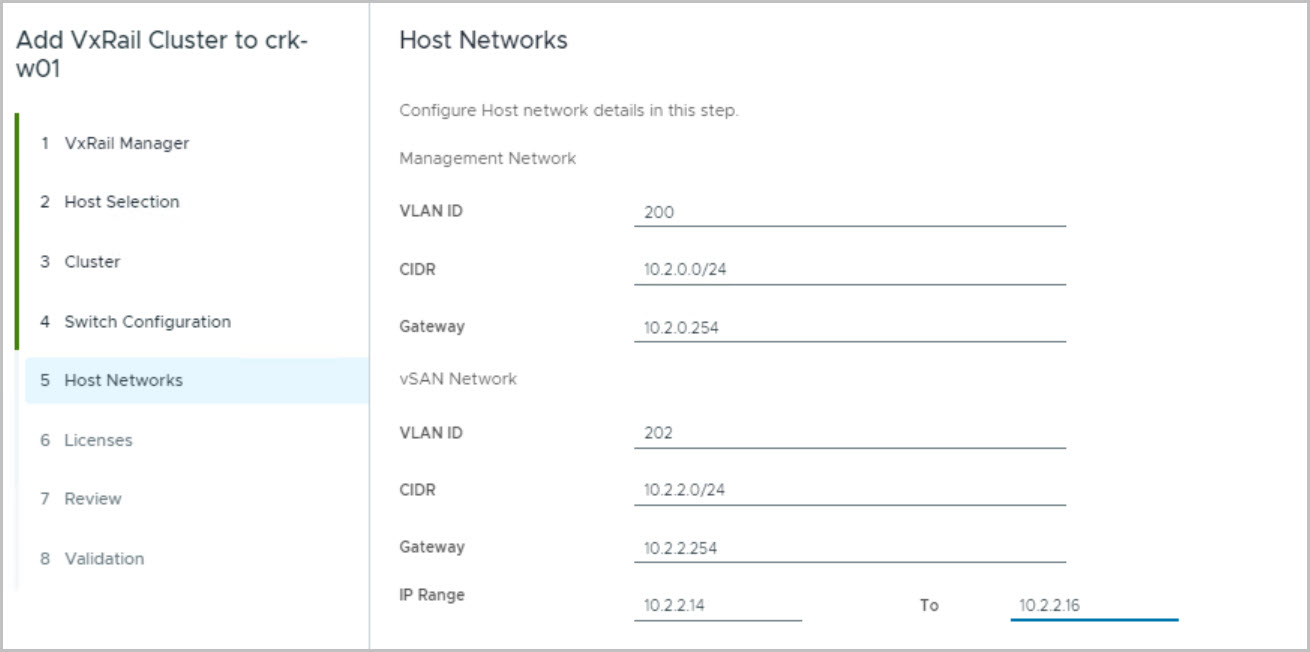Focus the vSAN CIDR field 10.2.2.0/24
1310x652 pixels.
(x=849, y=490)
